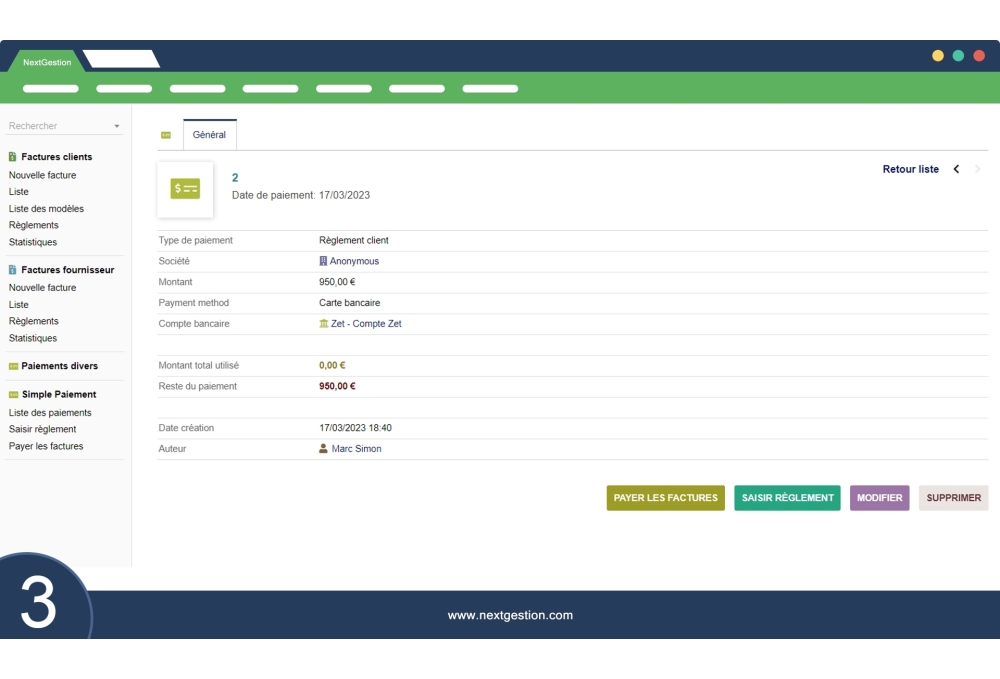This screenshot has width=1000, height=679.
Task: Click the bank icon next to Zet account
Action: click(x=324, y=324)
